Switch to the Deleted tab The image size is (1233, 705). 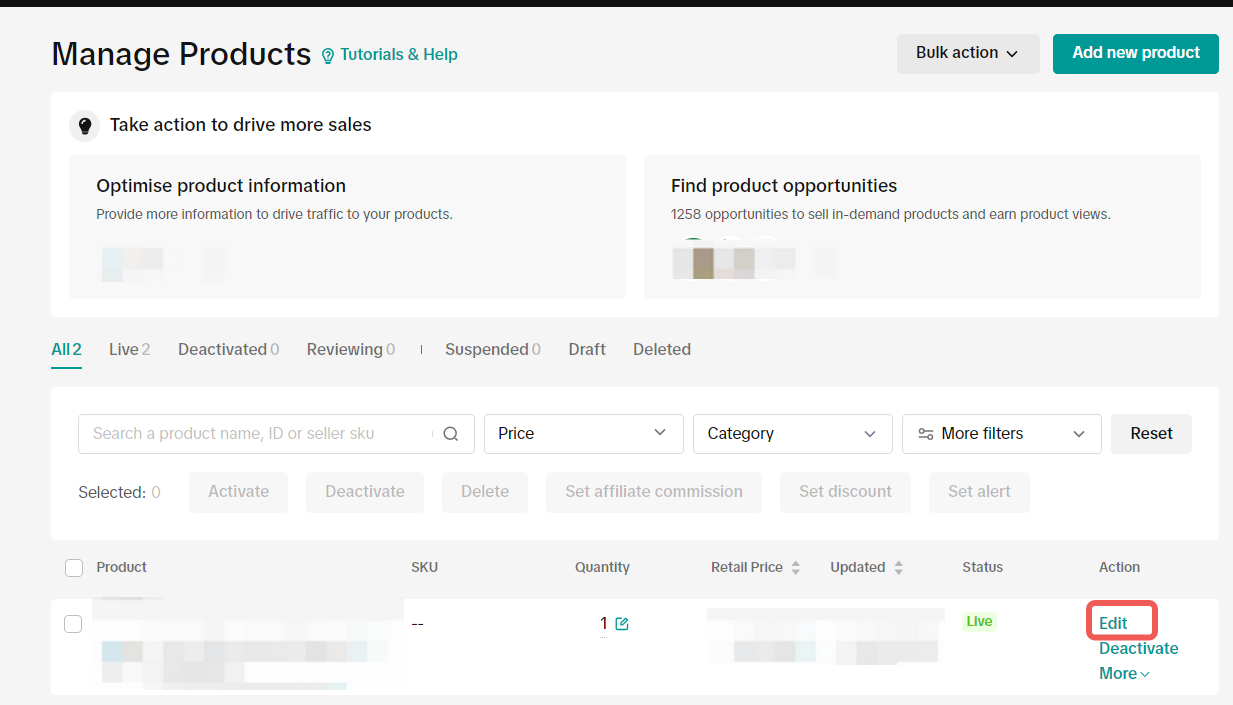tap(661, 349)
